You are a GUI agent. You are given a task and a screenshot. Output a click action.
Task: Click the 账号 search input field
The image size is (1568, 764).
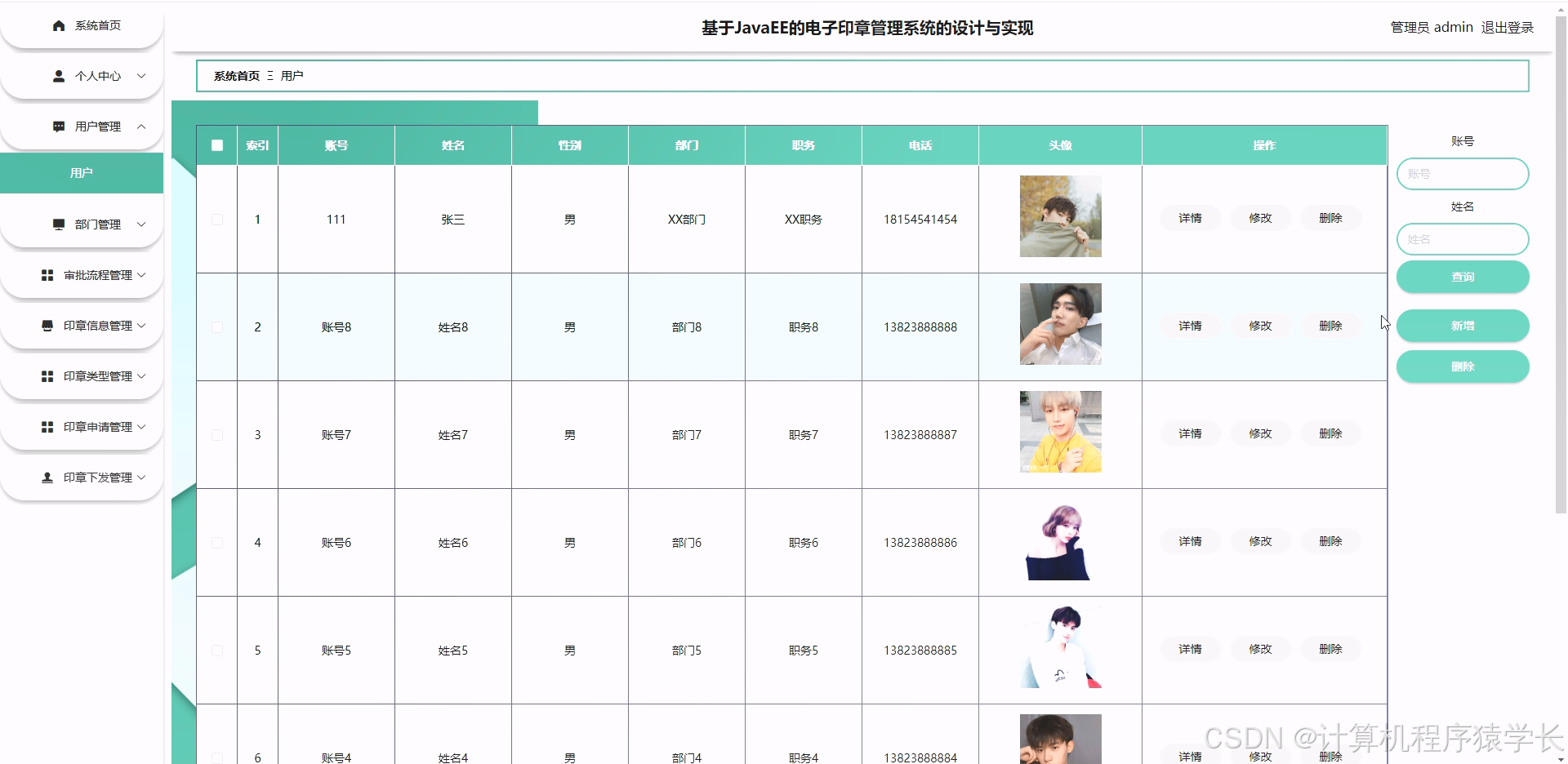coord(1463,174)
